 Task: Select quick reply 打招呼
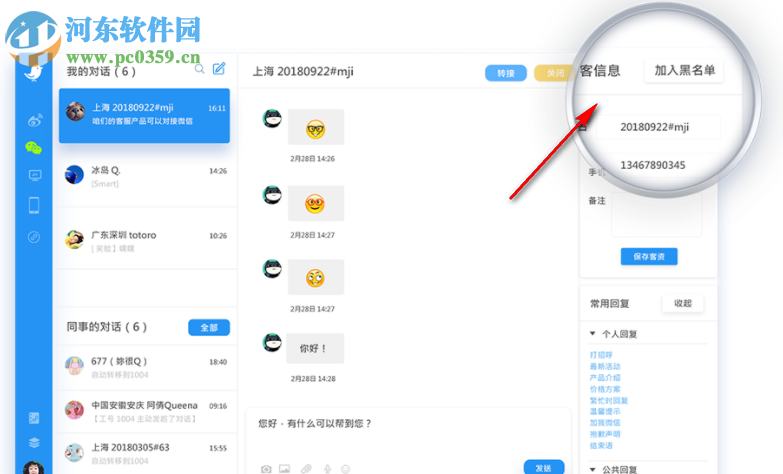pyautogui.click(x=601, y=355)
